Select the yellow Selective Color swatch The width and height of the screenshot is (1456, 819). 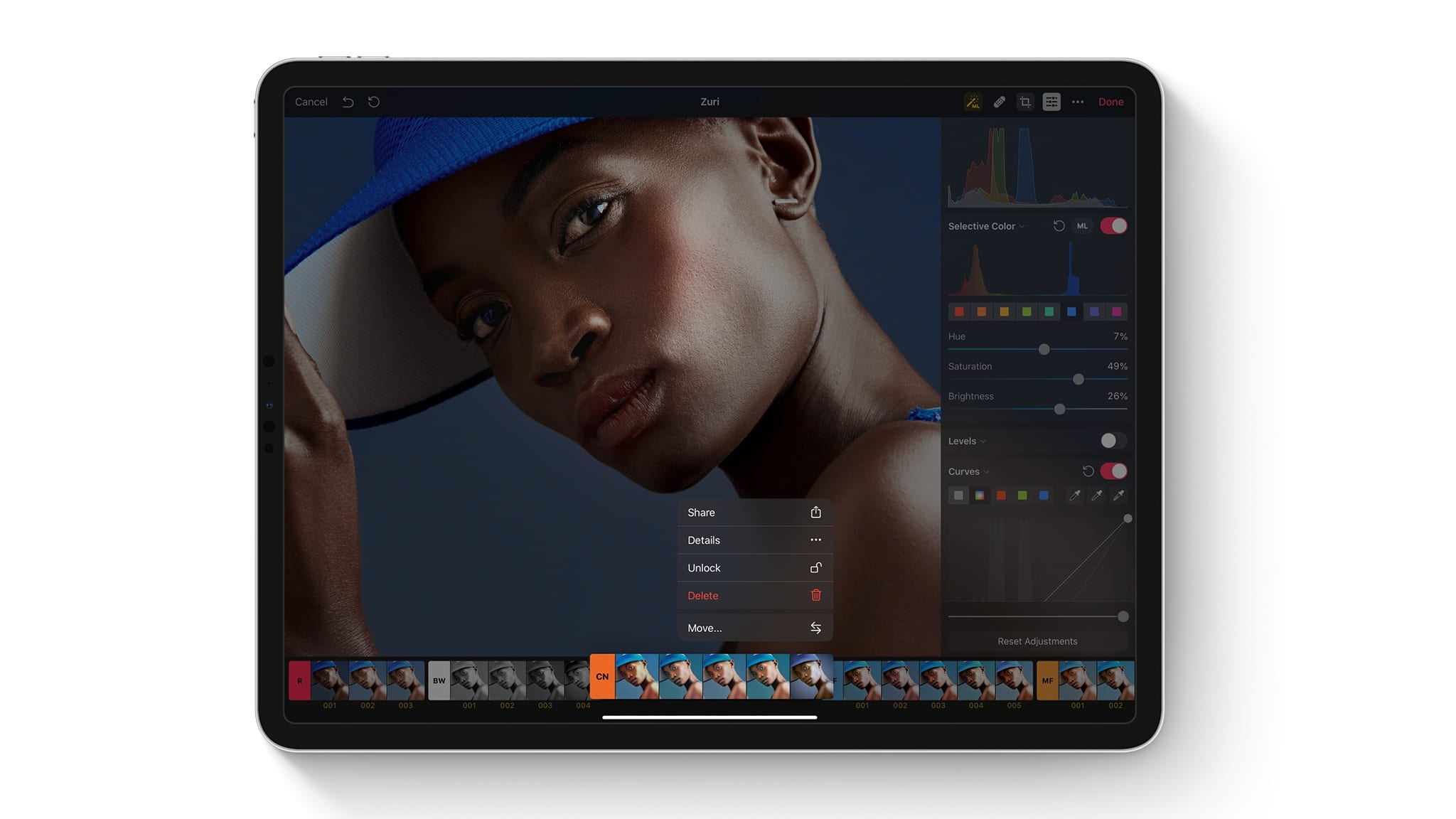pos(1004,311)
